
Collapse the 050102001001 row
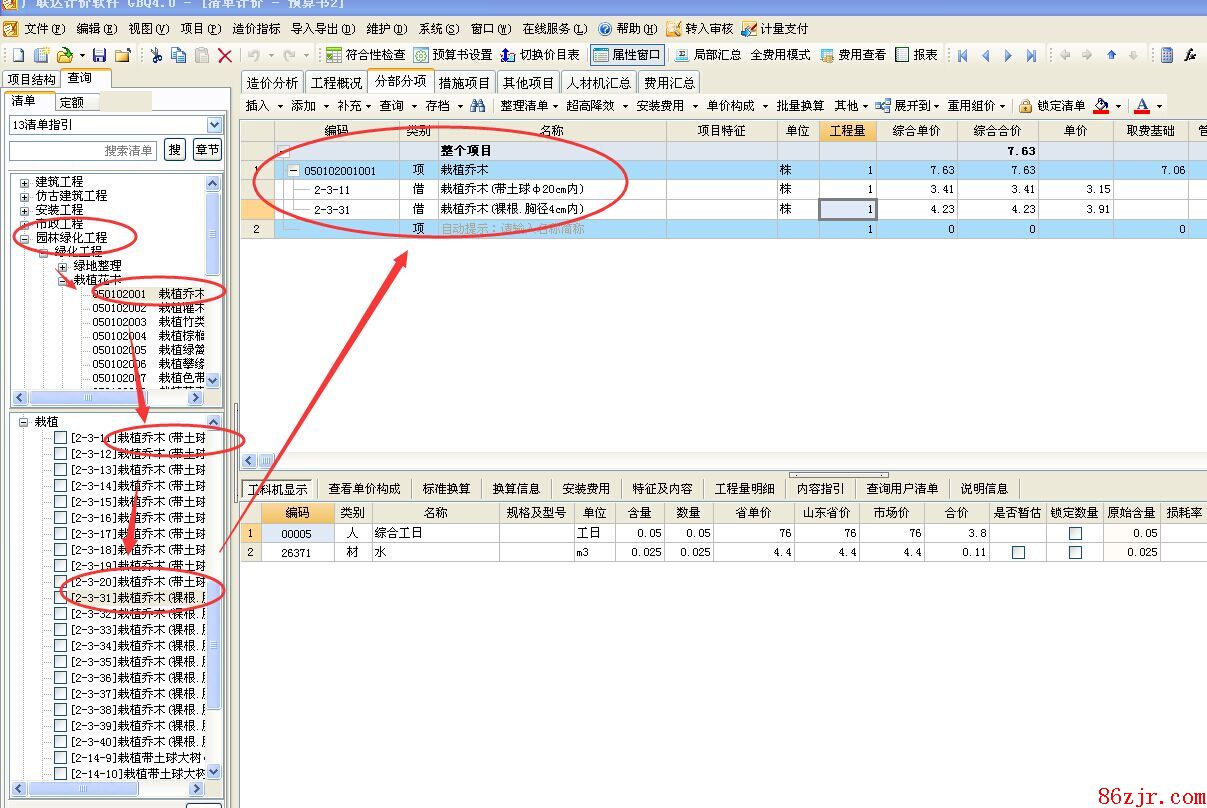click(294, 171)
